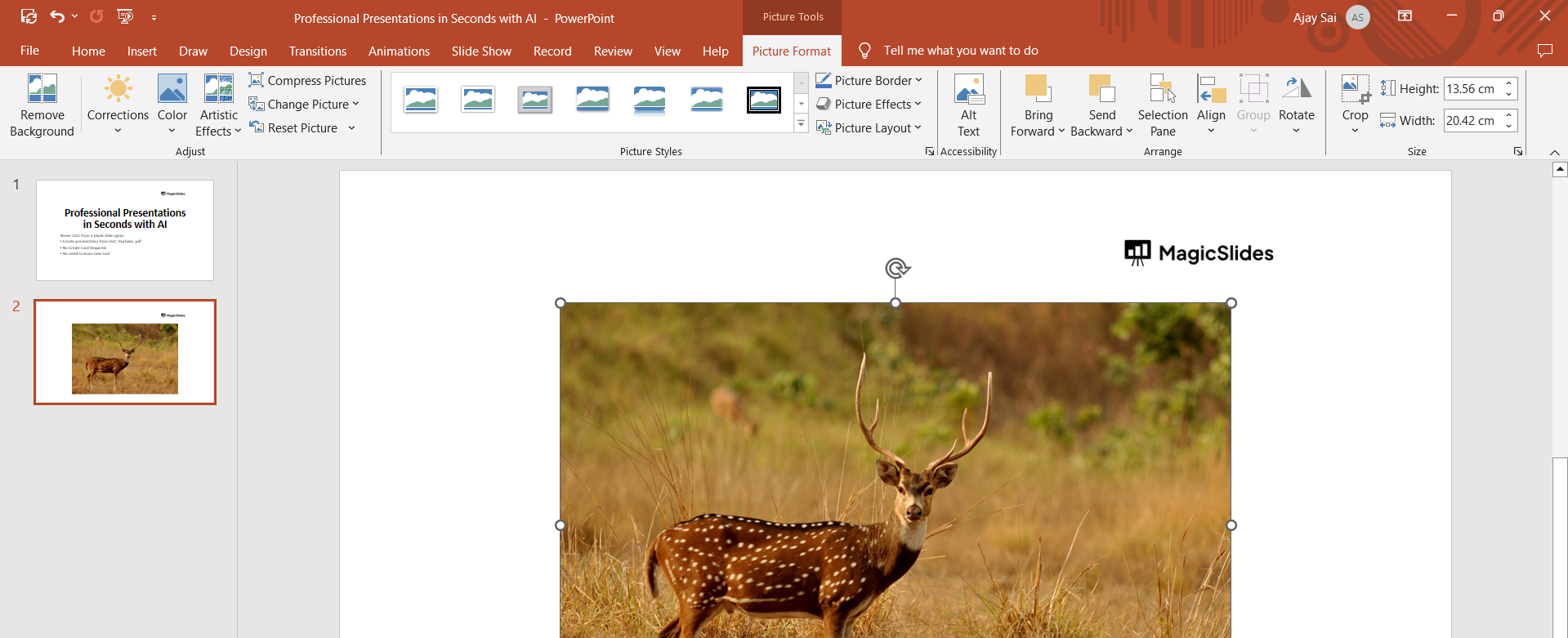Increase the picture width using up stepper
This screenshot has height=638, width=1568.
click(1508, 115)
